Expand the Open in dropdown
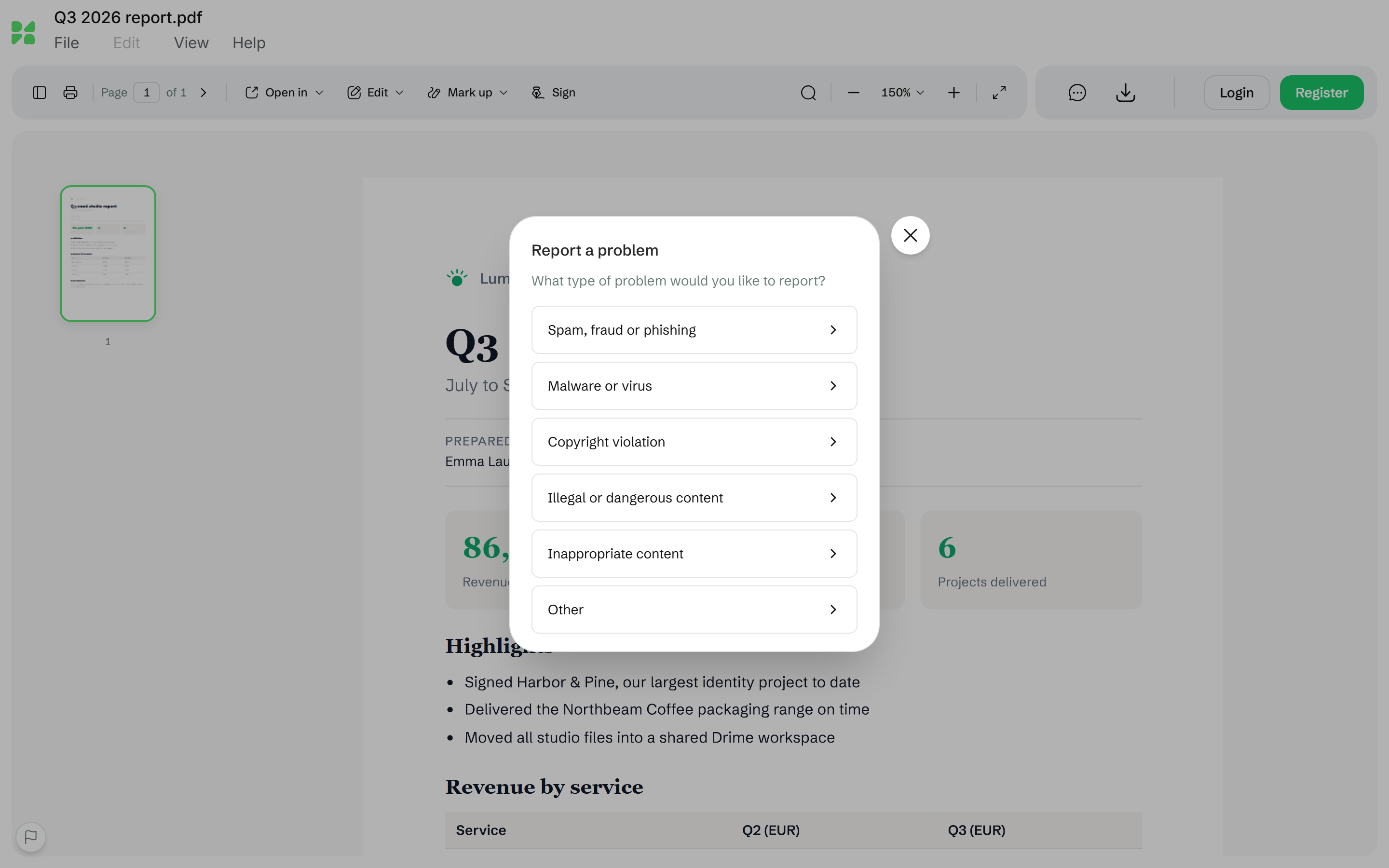Screen dimensions: 1389x868 point(285,93)
